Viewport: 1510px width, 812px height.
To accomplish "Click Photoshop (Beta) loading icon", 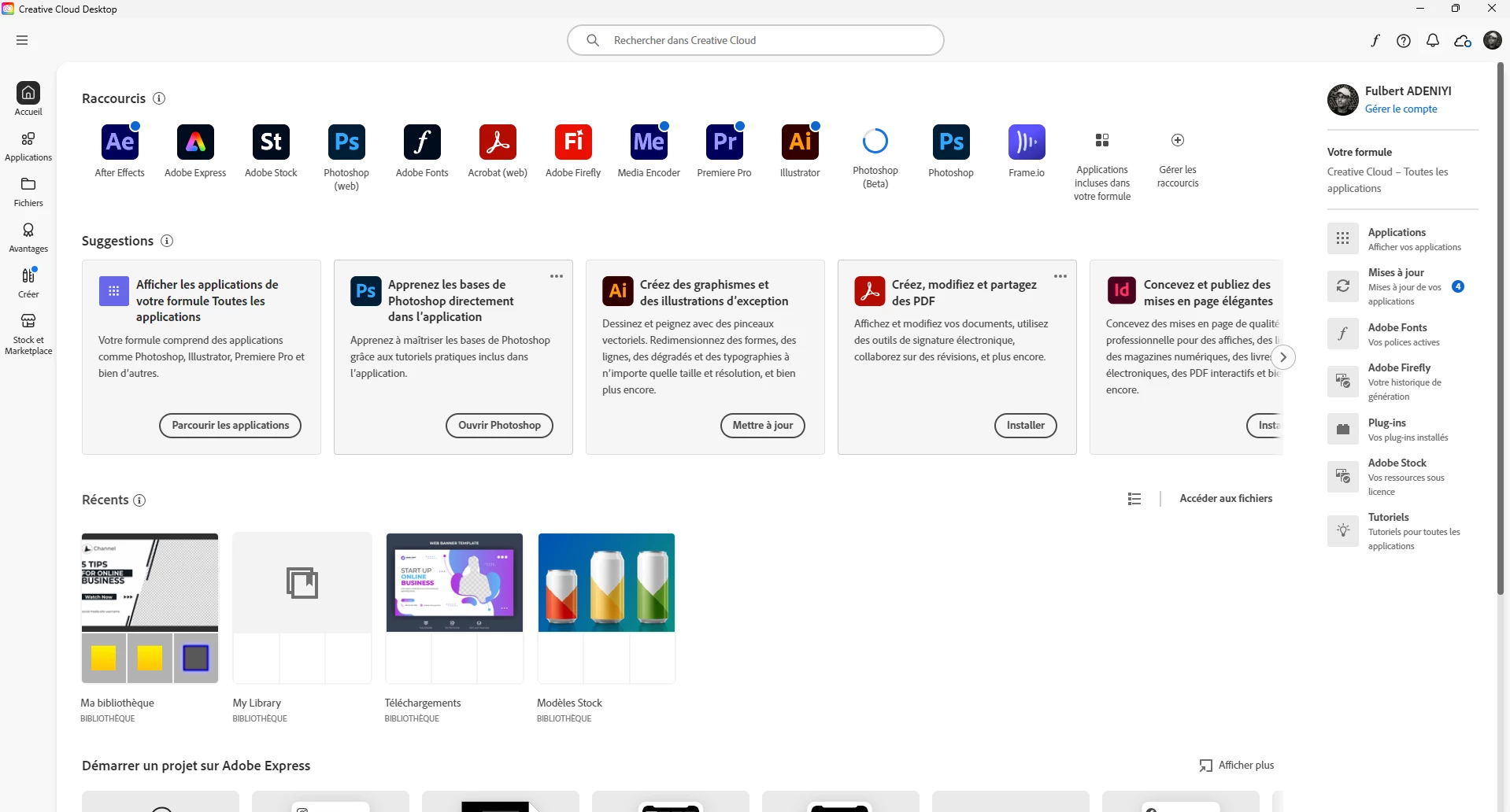I will pos(875,142).
